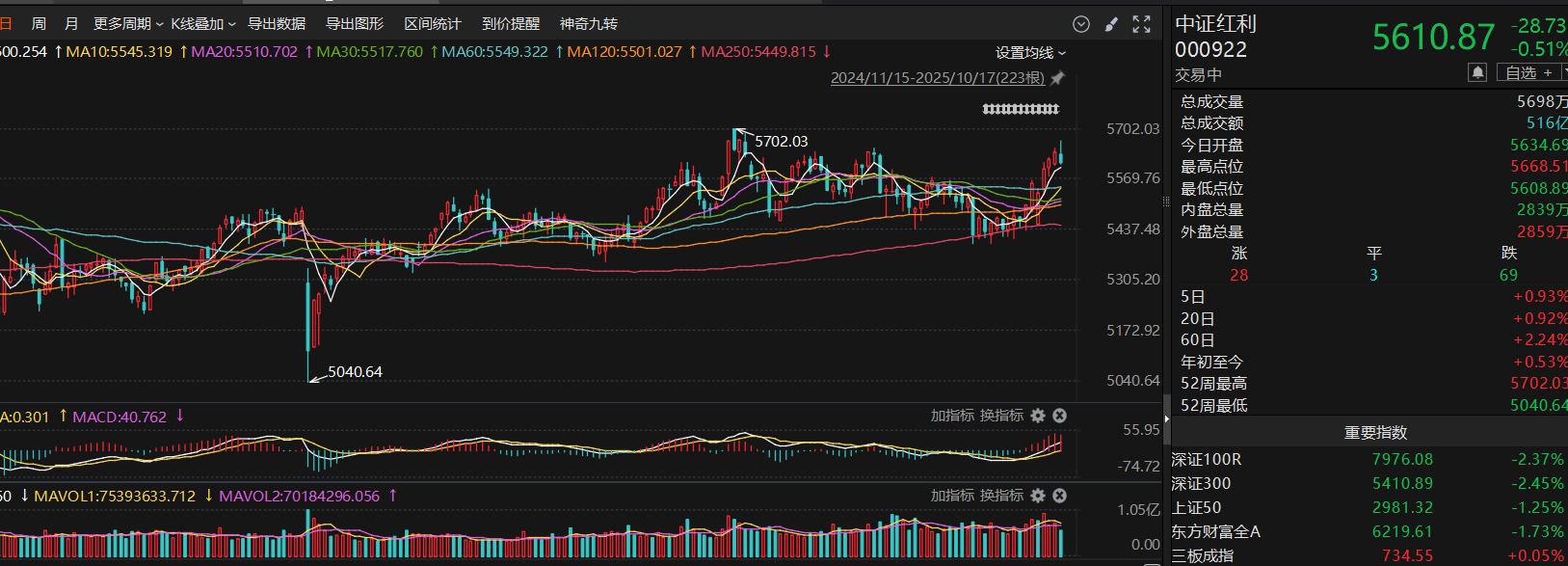This screenshot has height=566, width=1568.
Task: Open settings gear of the volume panel
Action: [x=1038, y=496]
